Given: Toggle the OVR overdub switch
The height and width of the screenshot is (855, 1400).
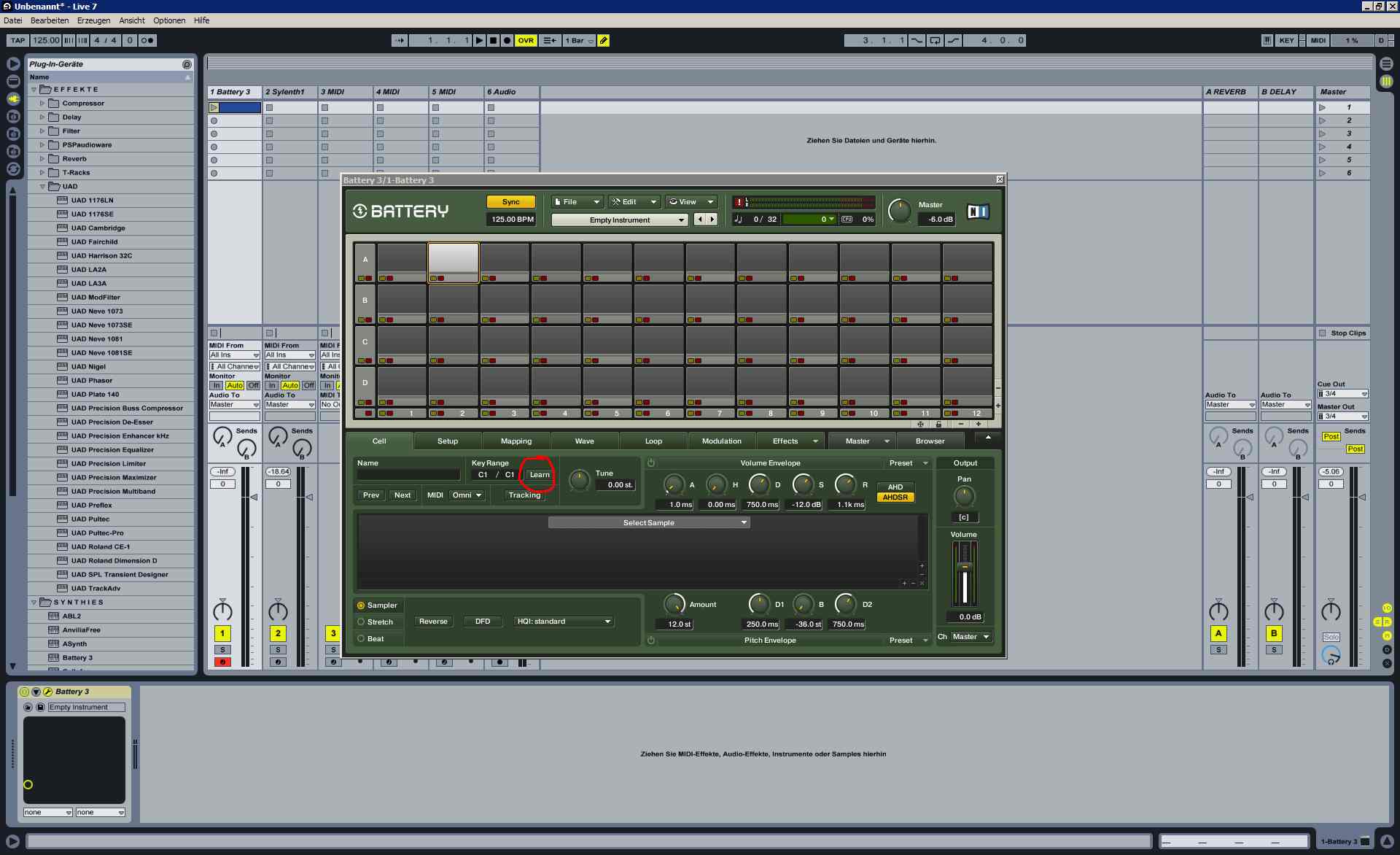Looking at the screenshot, I should point(526,41).
